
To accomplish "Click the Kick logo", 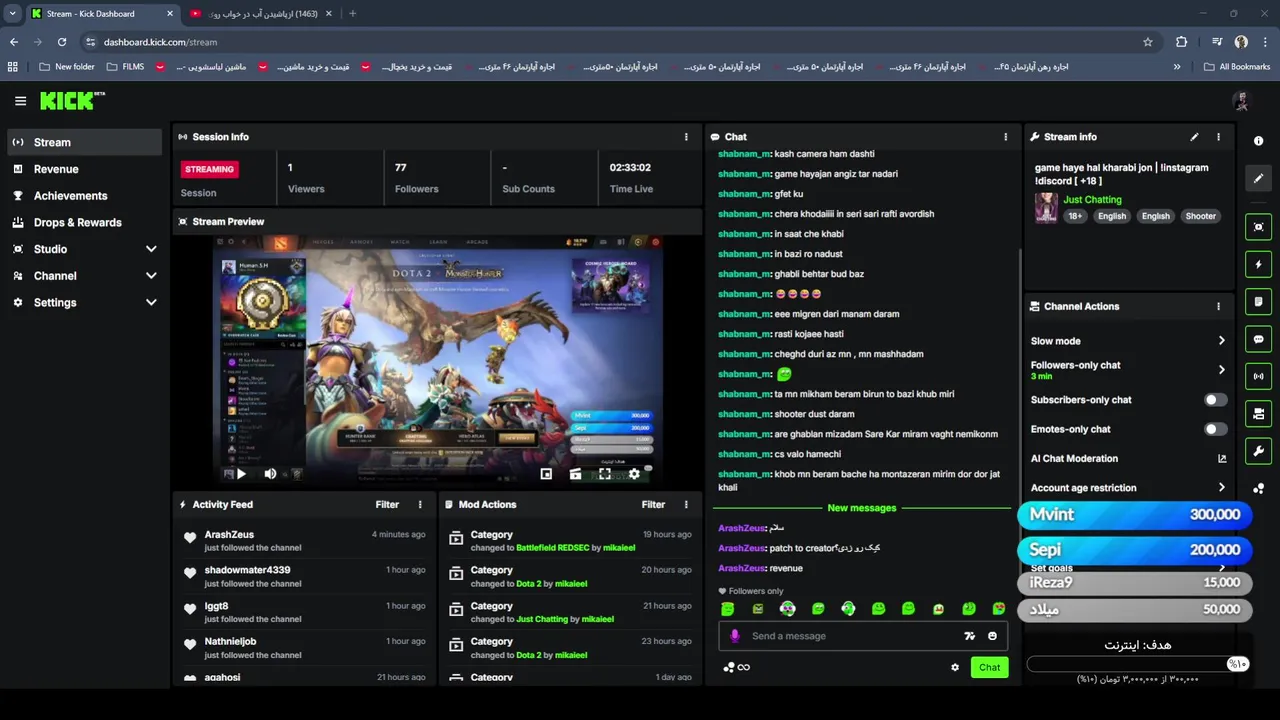I will [x=72, y=101].
